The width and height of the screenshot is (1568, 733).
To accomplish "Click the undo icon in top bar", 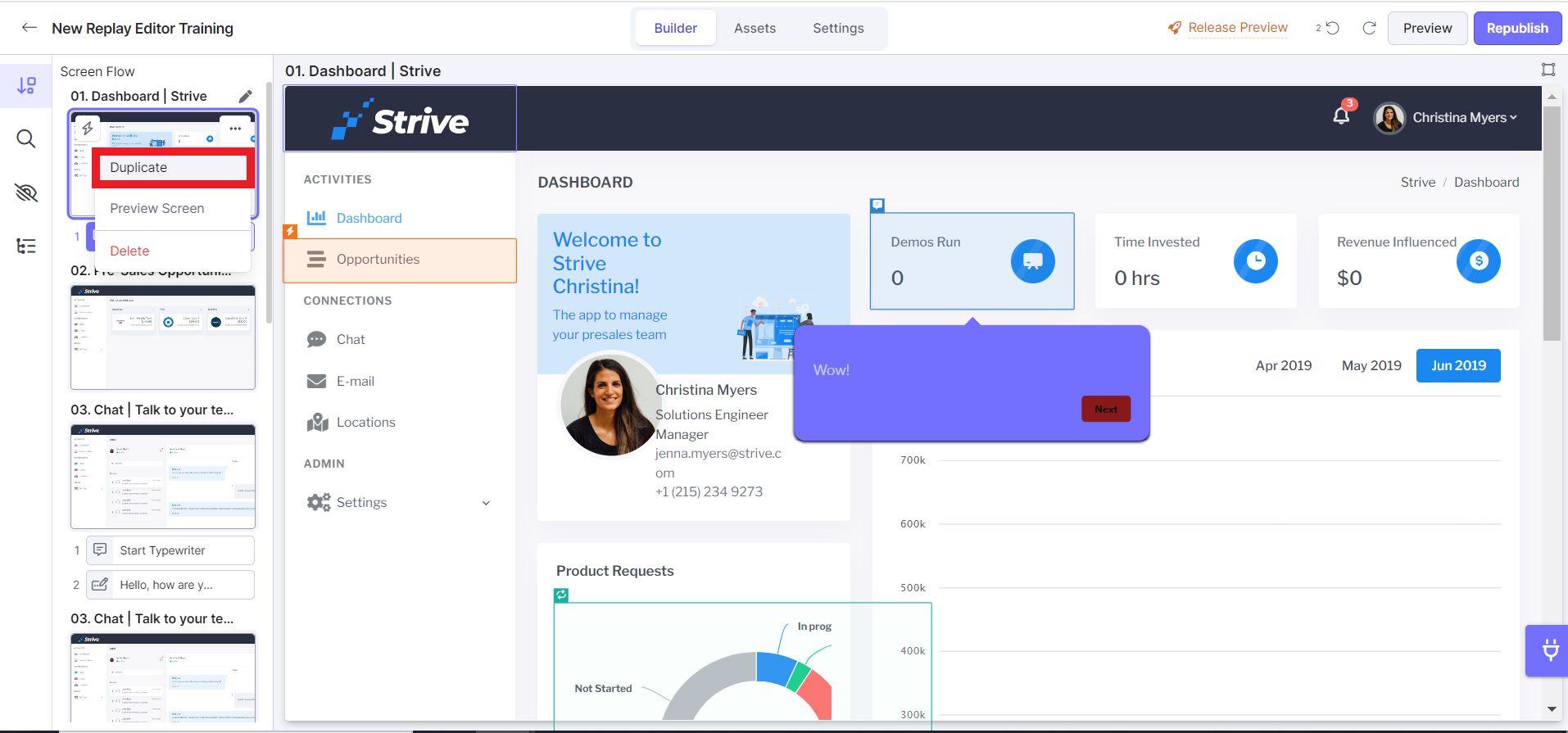I will [1332, 28].
